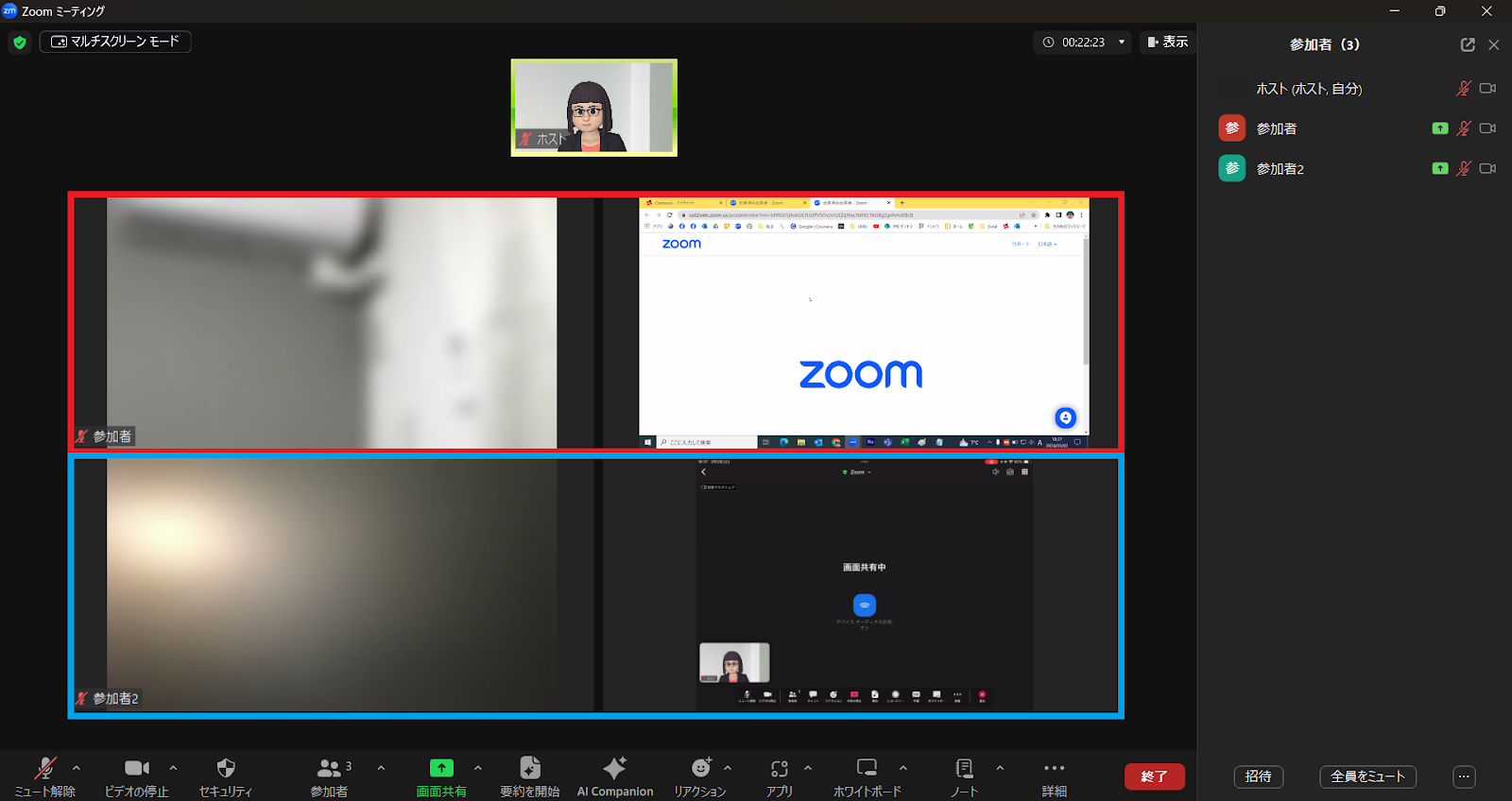
Task: Click 全員をミュート to mute all
Action: 1367,776
